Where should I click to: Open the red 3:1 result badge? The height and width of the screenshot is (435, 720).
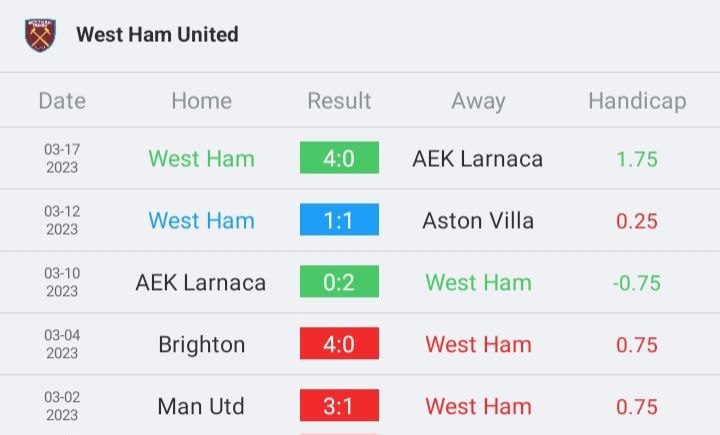pos(339,405)
